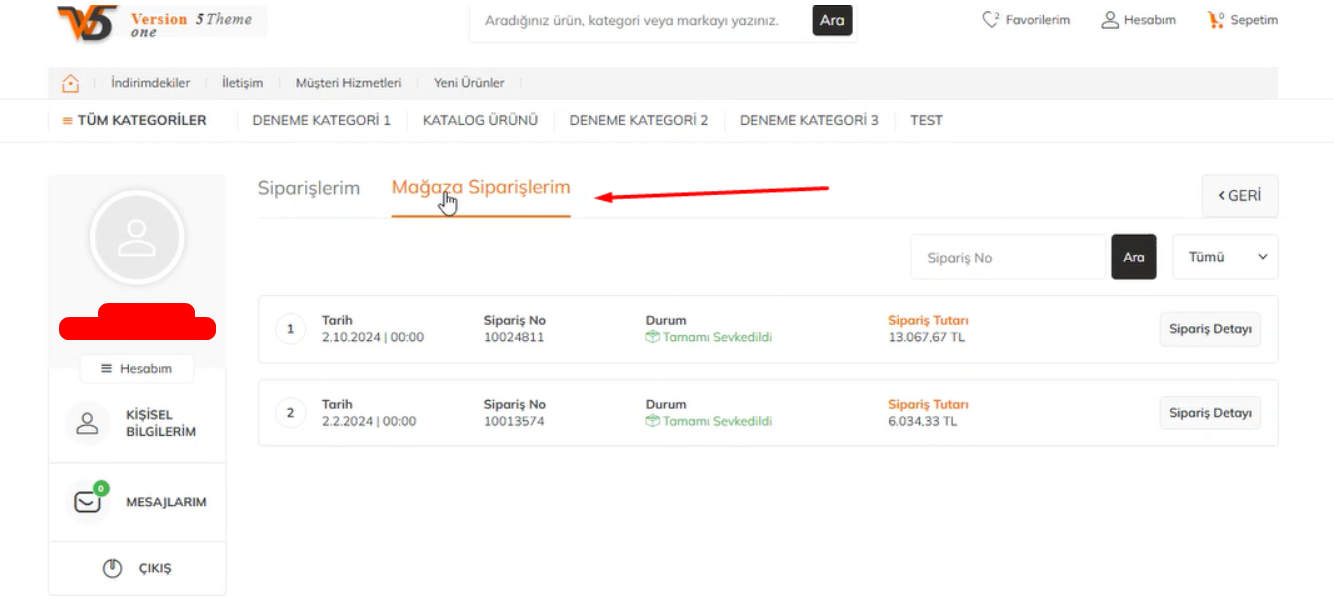Click the Favorilerim text link
This screenshot has height=613, width=1334.
click(1038, 20)
